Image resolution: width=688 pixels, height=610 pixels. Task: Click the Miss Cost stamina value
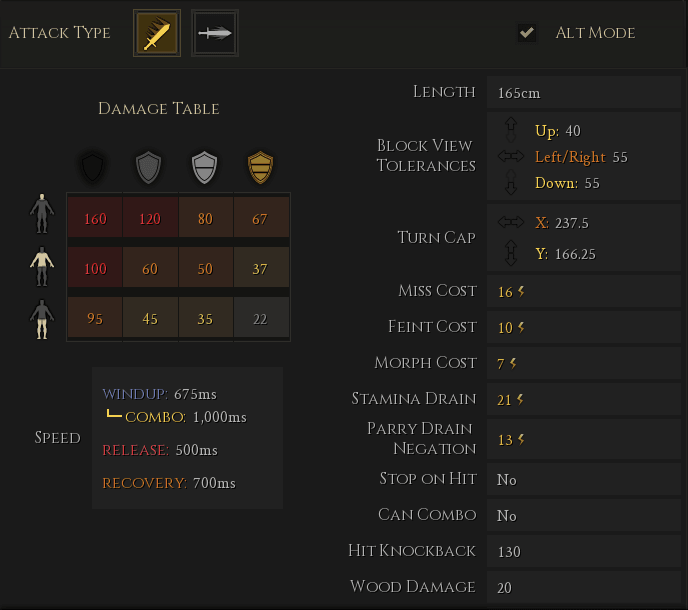click(x=510, y=291)
